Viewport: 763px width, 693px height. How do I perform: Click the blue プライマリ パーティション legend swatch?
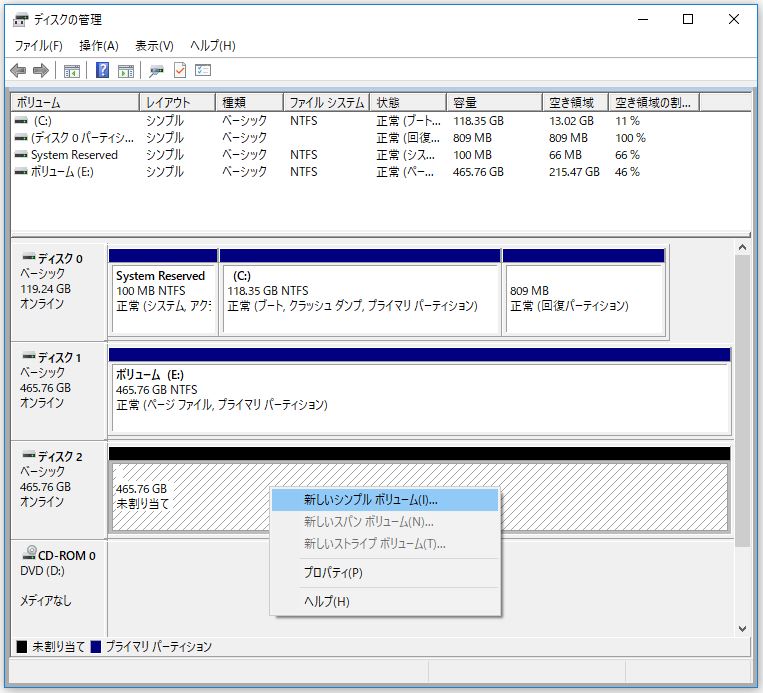pyautogui.click(x=96, y=647)
